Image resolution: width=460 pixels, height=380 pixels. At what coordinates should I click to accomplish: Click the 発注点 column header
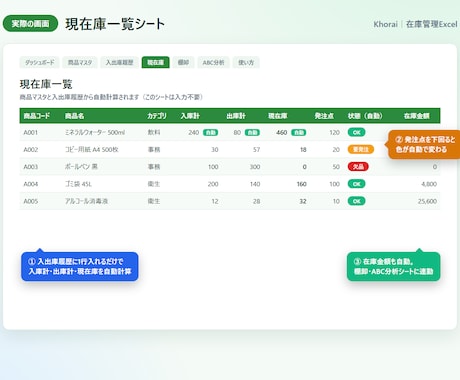324,116
